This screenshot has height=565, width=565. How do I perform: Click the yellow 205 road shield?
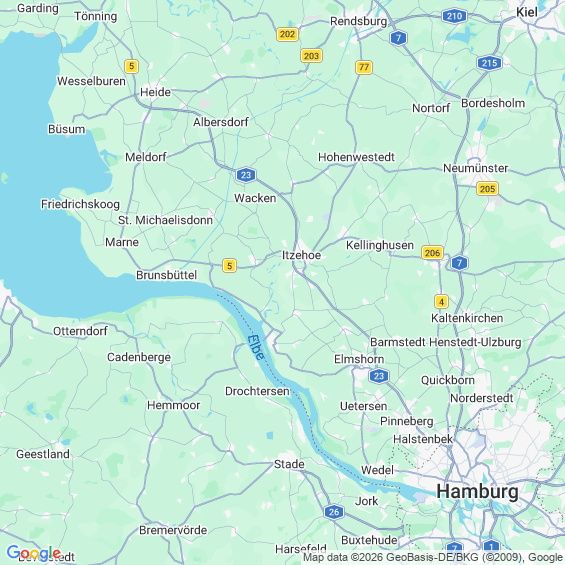click(487, 189)
